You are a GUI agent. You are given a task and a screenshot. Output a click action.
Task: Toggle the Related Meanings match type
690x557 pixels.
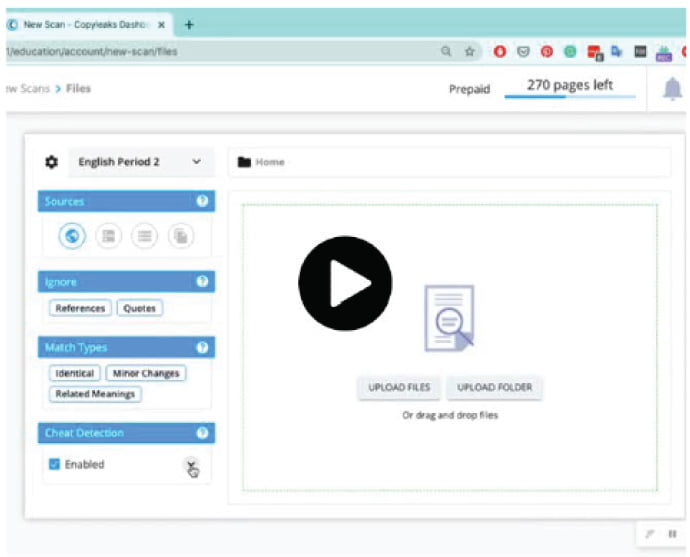coord(95,394)
